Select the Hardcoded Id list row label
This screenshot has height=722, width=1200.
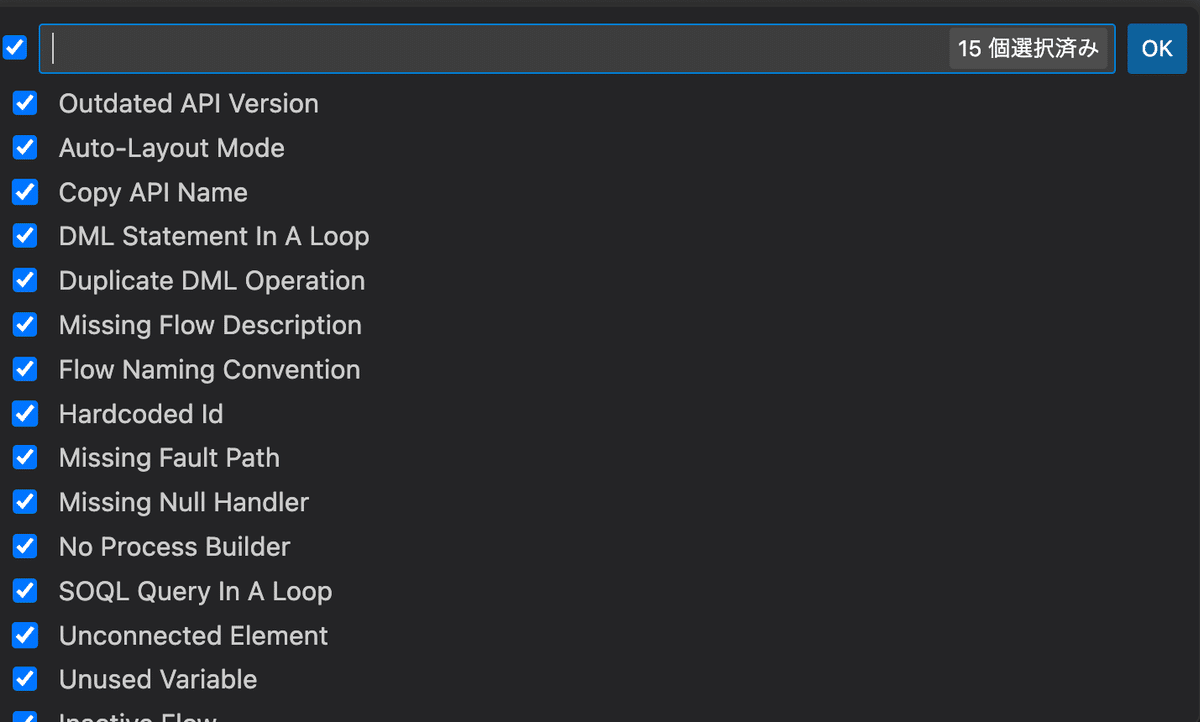(x=140, y=413)
